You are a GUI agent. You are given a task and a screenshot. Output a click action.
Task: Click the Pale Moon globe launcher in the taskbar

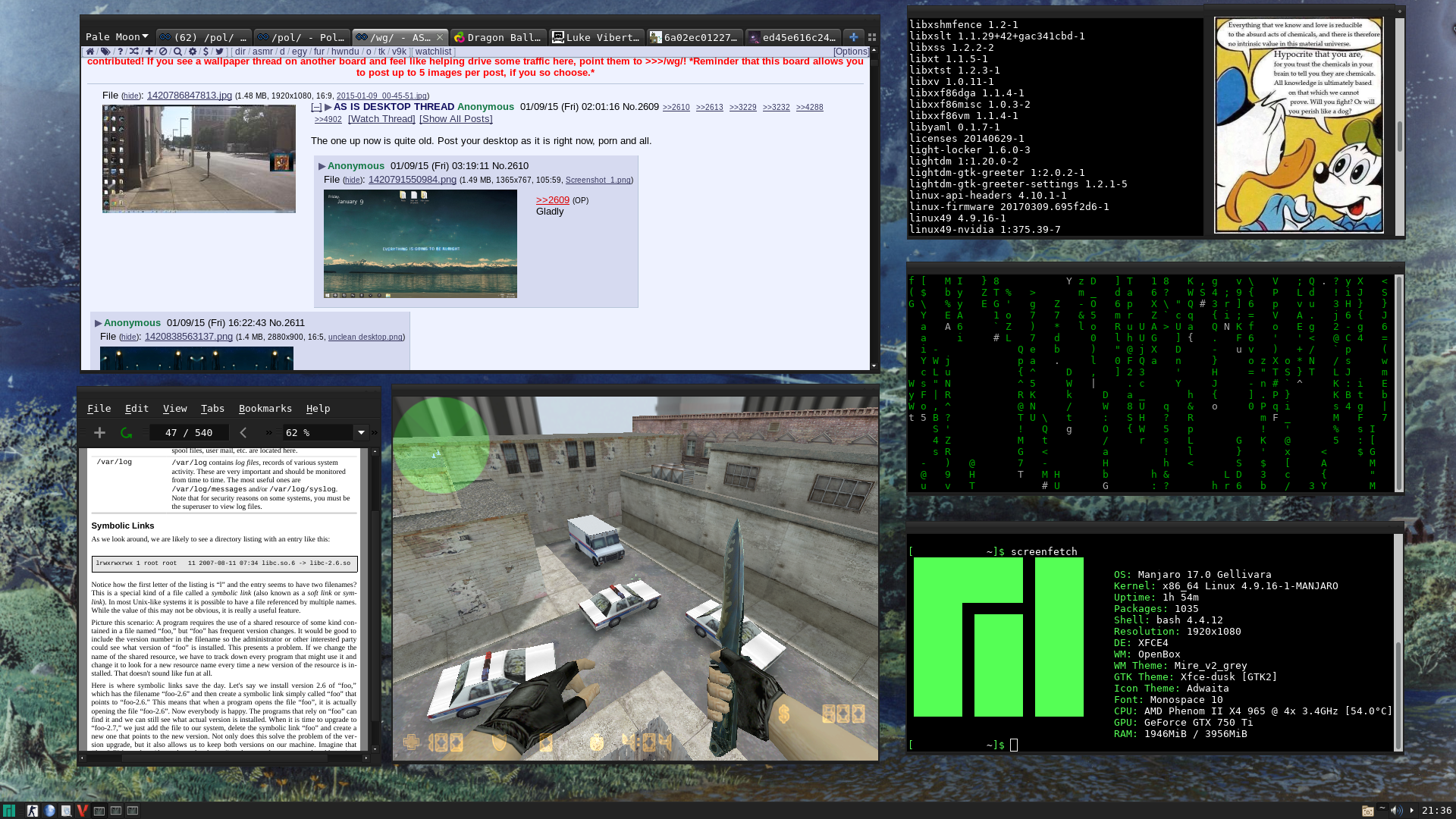[50, 811]
